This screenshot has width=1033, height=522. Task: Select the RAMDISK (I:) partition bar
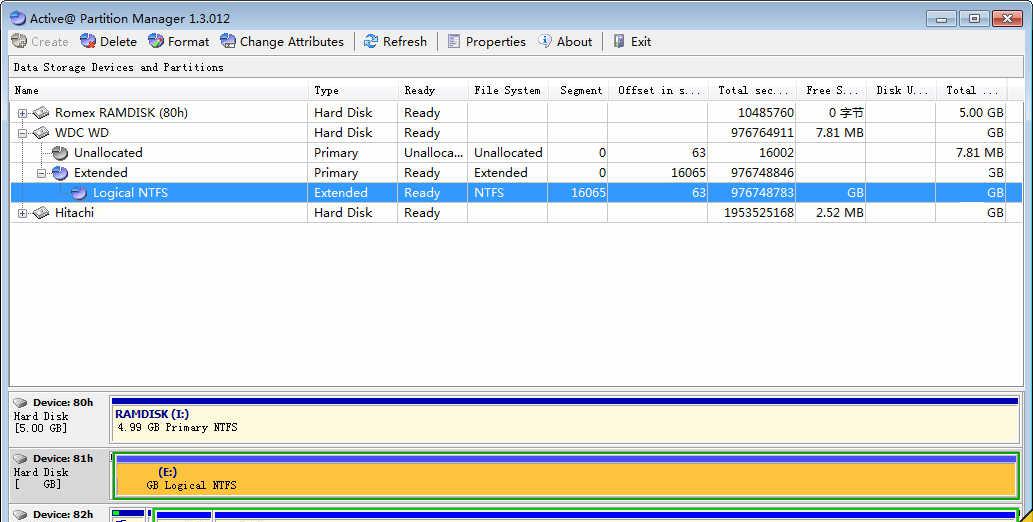[565, 420]
